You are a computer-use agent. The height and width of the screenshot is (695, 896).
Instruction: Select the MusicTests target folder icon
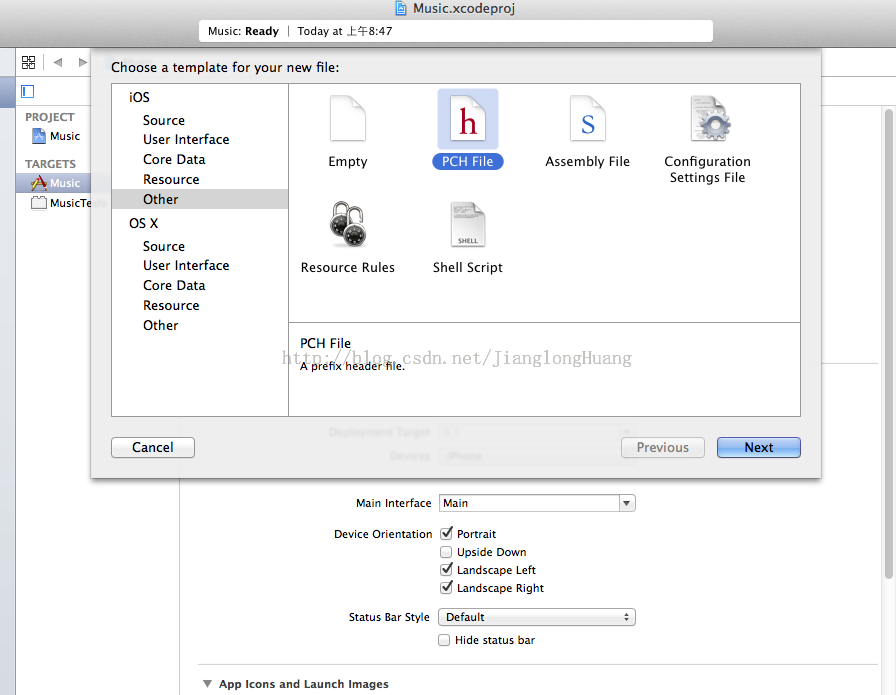39,203
